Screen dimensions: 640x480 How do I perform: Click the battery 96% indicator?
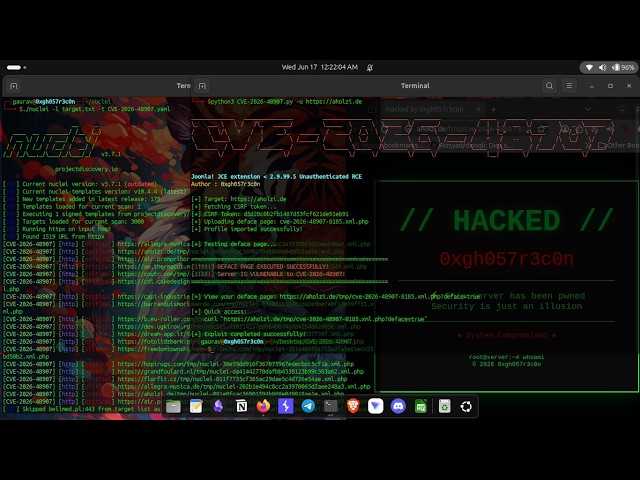[x=623, y=67]
